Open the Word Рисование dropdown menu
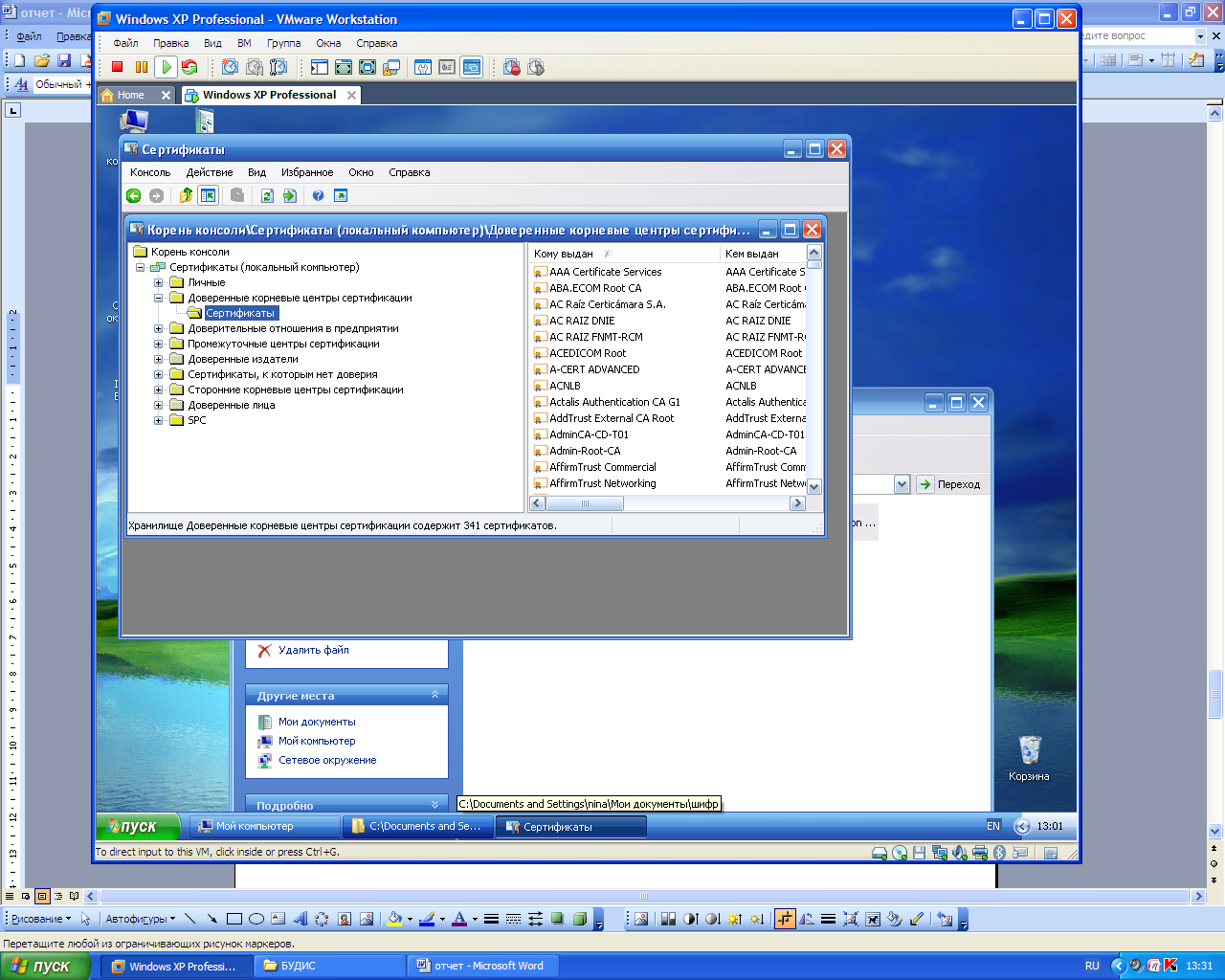The height and width of the screenshot is (980, 1225). 41,919
